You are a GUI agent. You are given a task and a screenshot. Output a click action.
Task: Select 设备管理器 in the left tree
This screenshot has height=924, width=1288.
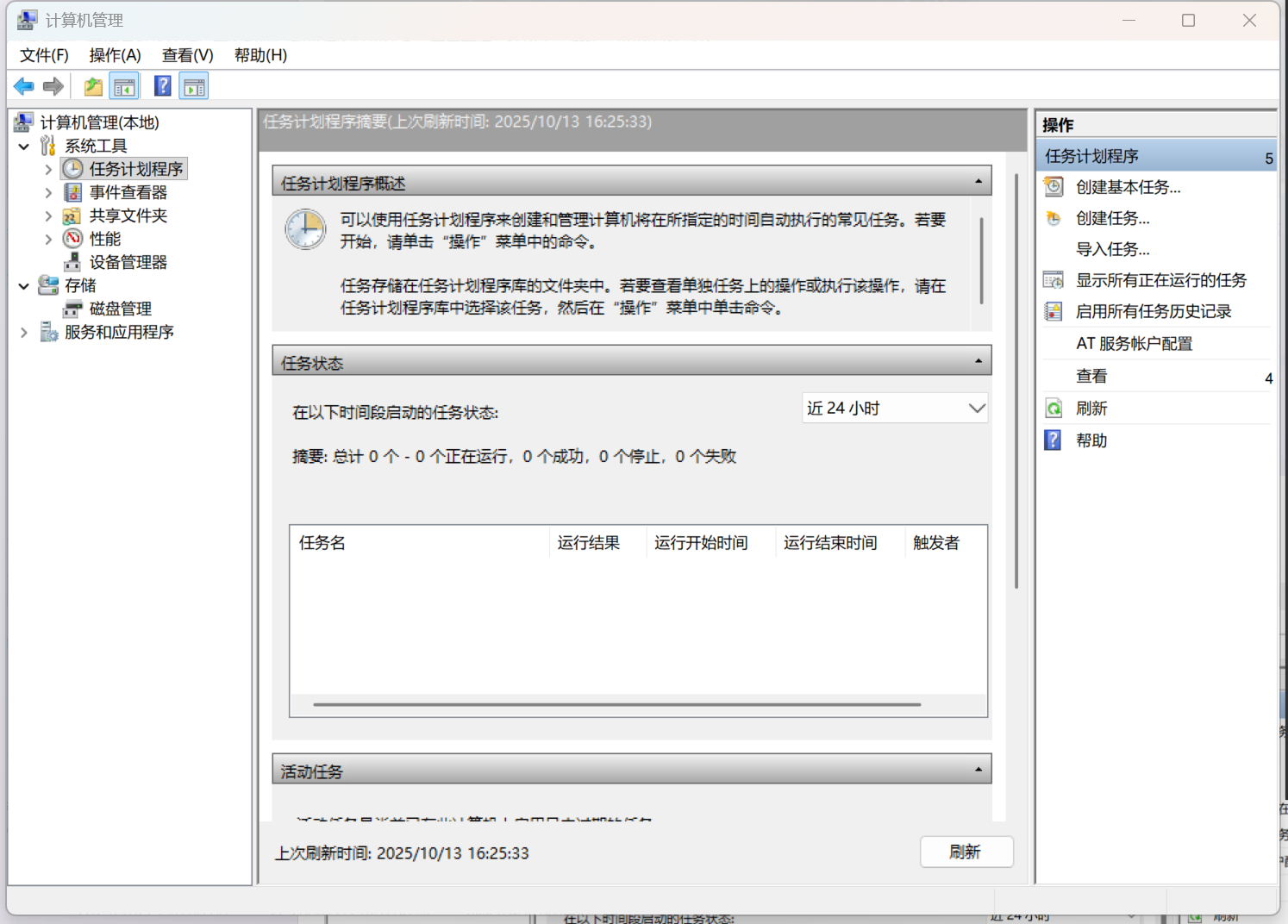point(126,262)
